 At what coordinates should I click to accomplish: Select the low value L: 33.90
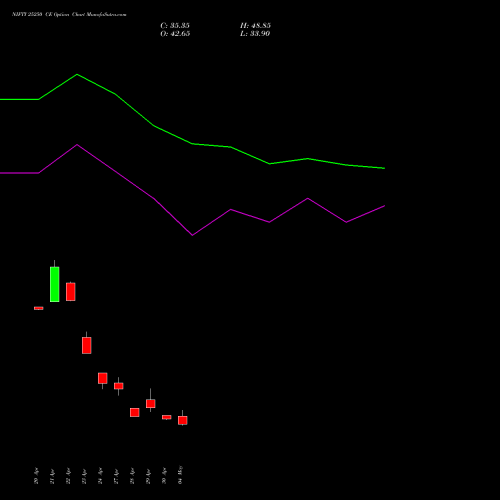(x=255, y=34)
